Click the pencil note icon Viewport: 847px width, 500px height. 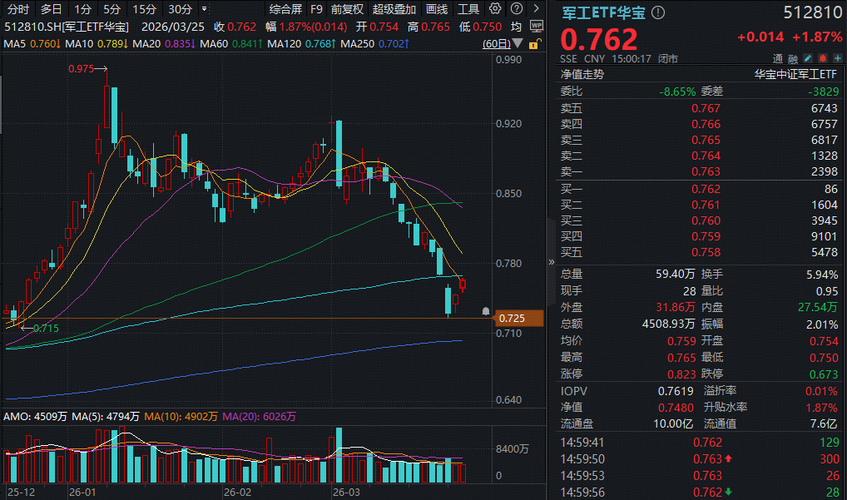click(x=808, y=58)
